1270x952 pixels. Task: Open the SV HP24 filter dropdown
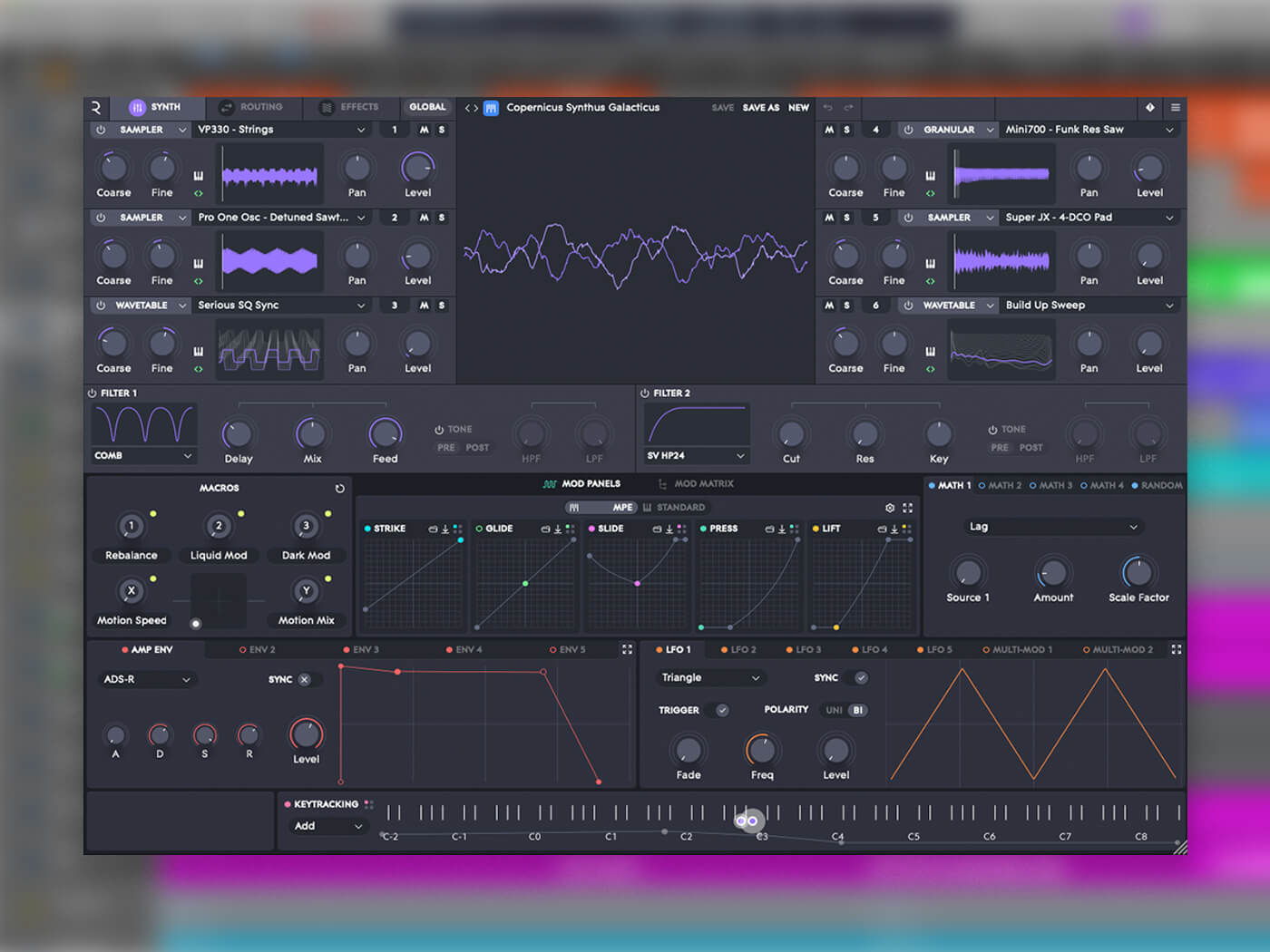click(697, 456)
